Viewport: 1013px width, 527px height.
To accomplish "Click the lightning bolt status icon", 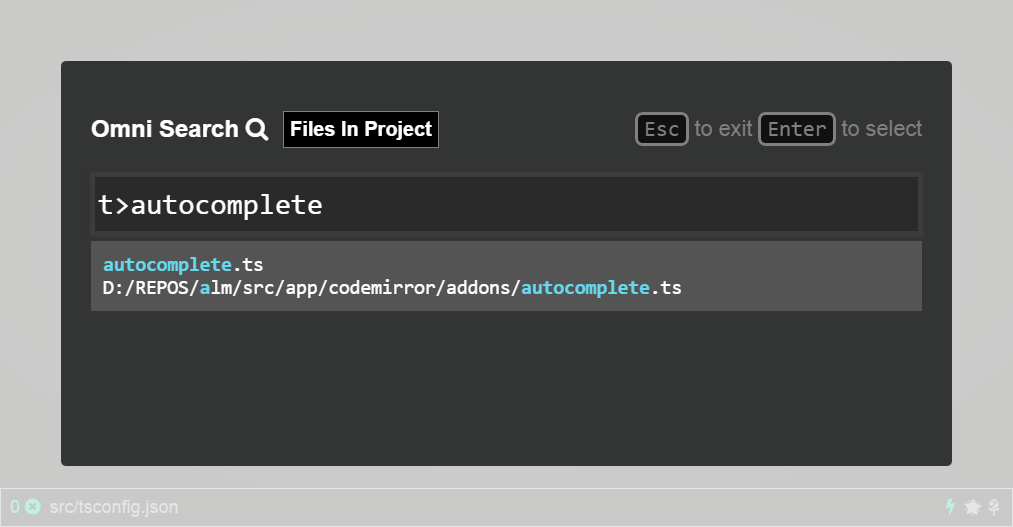I will click(x=950, y=507).
